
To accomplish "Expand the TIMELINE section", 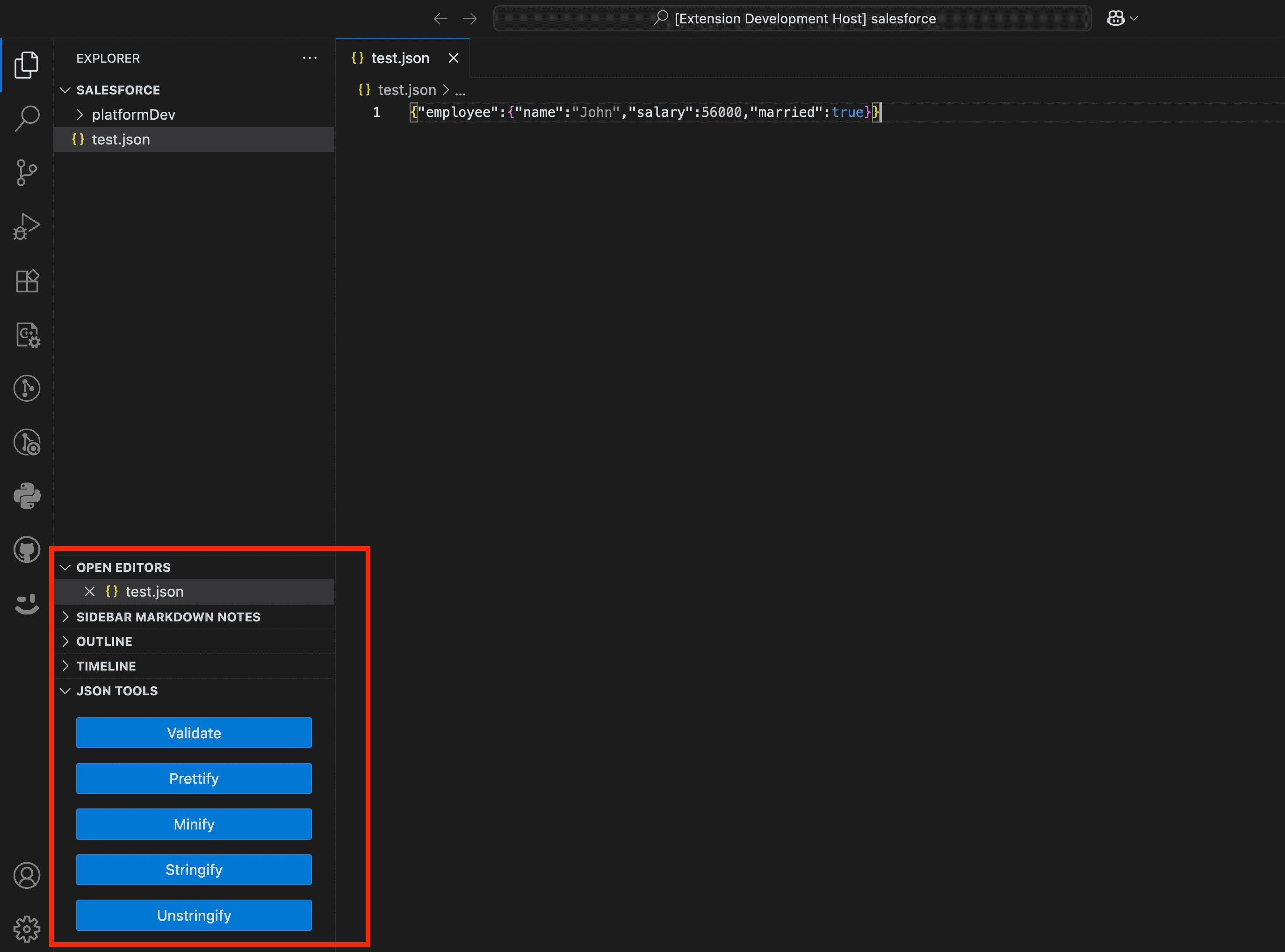I will (106, 666).
